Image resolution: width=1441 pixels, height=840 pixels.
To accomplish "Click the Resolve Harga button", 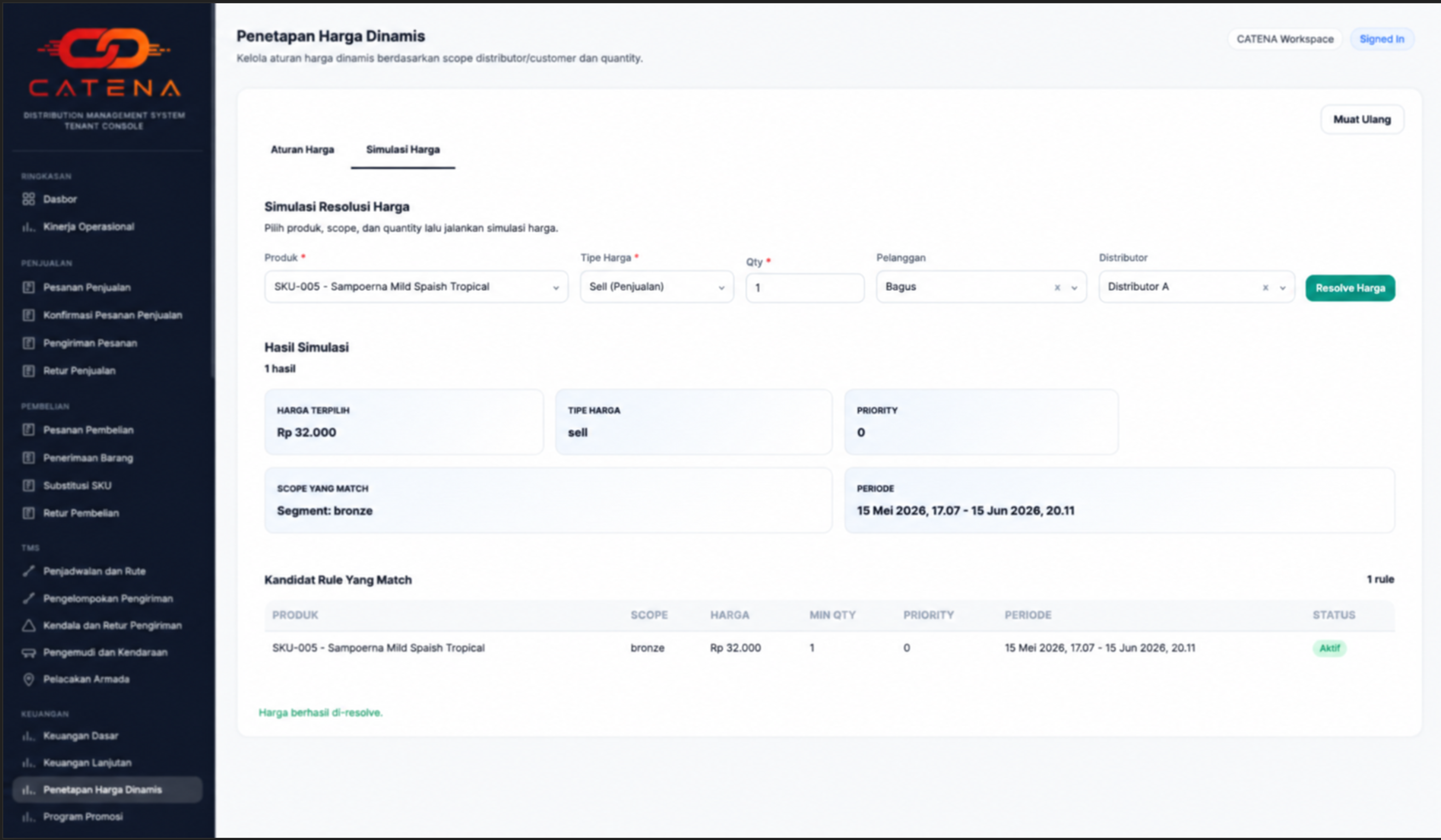I will (1350, 288).
